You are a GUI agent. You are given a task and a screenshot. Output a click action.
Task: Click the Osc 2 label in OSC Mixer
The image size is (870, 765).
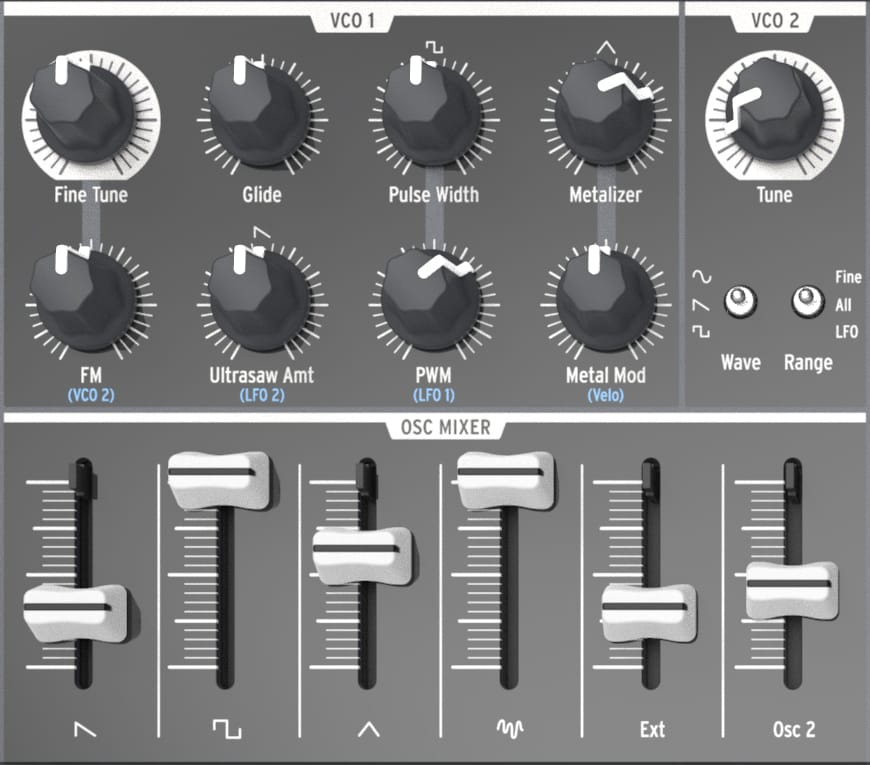[x=794, y=729]
